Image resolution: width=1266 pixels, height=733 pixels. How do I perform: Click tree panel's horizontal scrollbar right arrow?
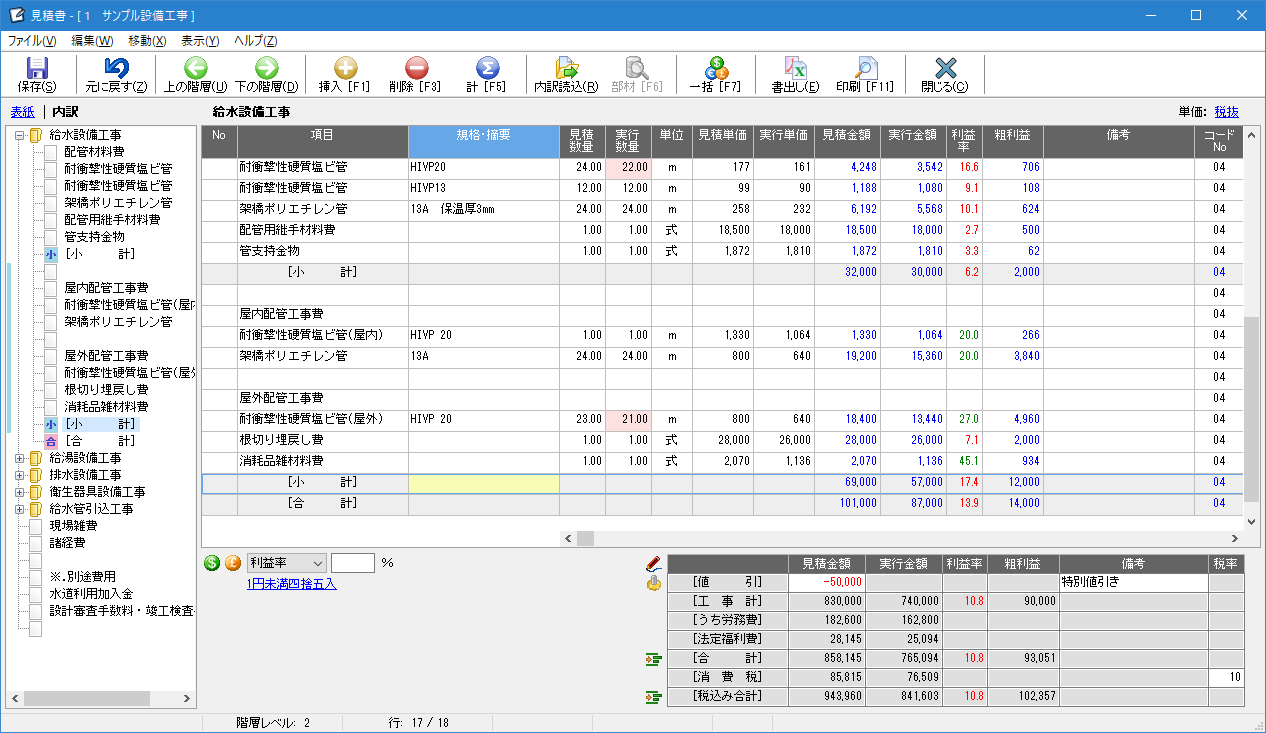click(186, 698)
